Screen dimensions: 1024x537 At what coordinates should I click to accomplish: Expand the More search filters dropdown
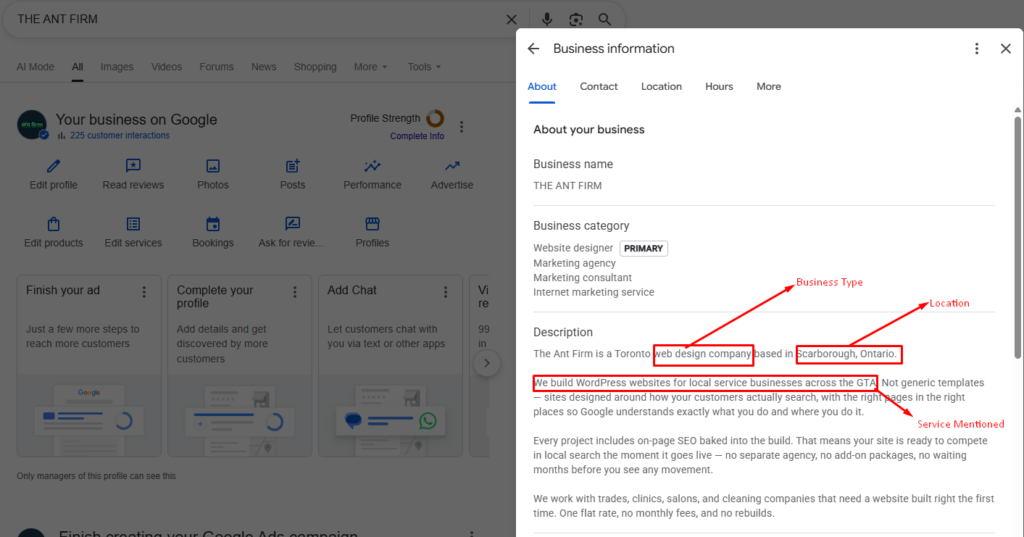click(x=370, y=67)
